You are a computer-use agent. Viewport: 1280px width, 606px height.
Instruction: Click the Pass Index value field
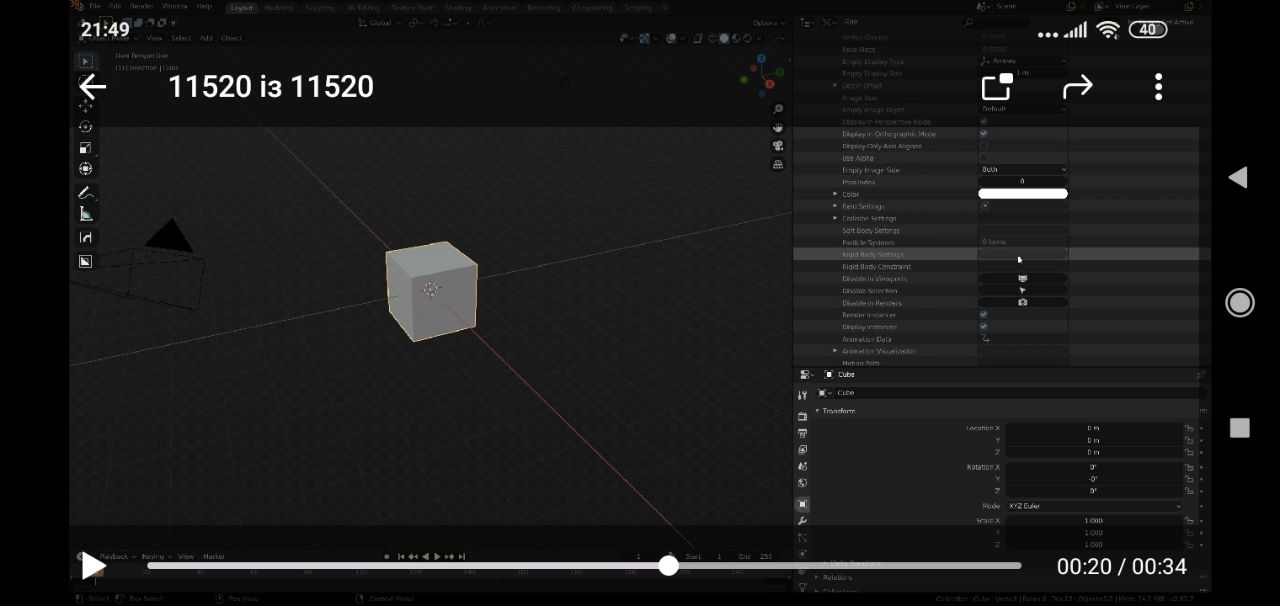click(x=1022, y=182)
